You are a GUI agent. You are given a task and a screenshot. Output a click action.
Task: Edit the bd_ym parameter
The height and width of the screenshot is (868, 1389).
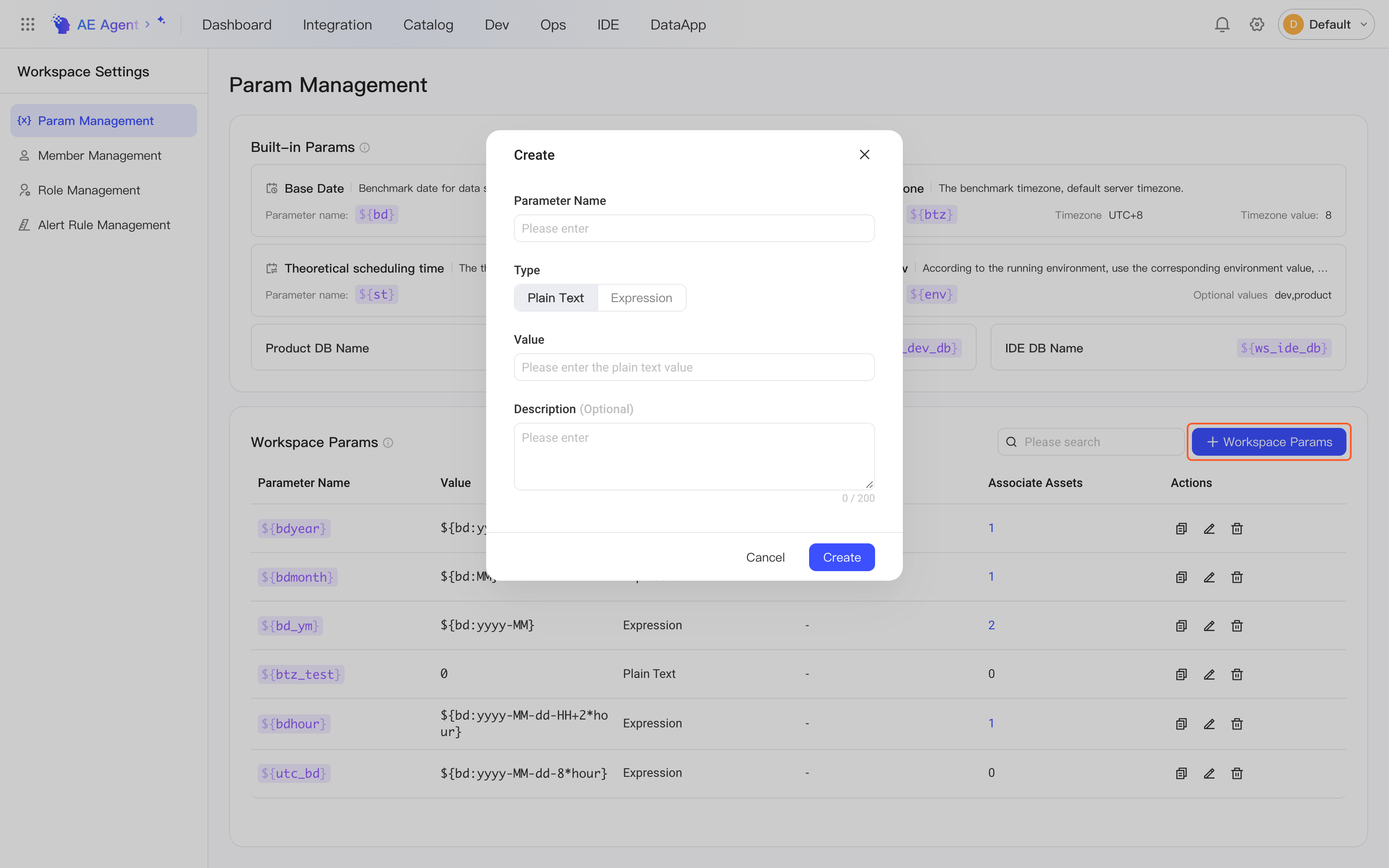pos(1209,625)
